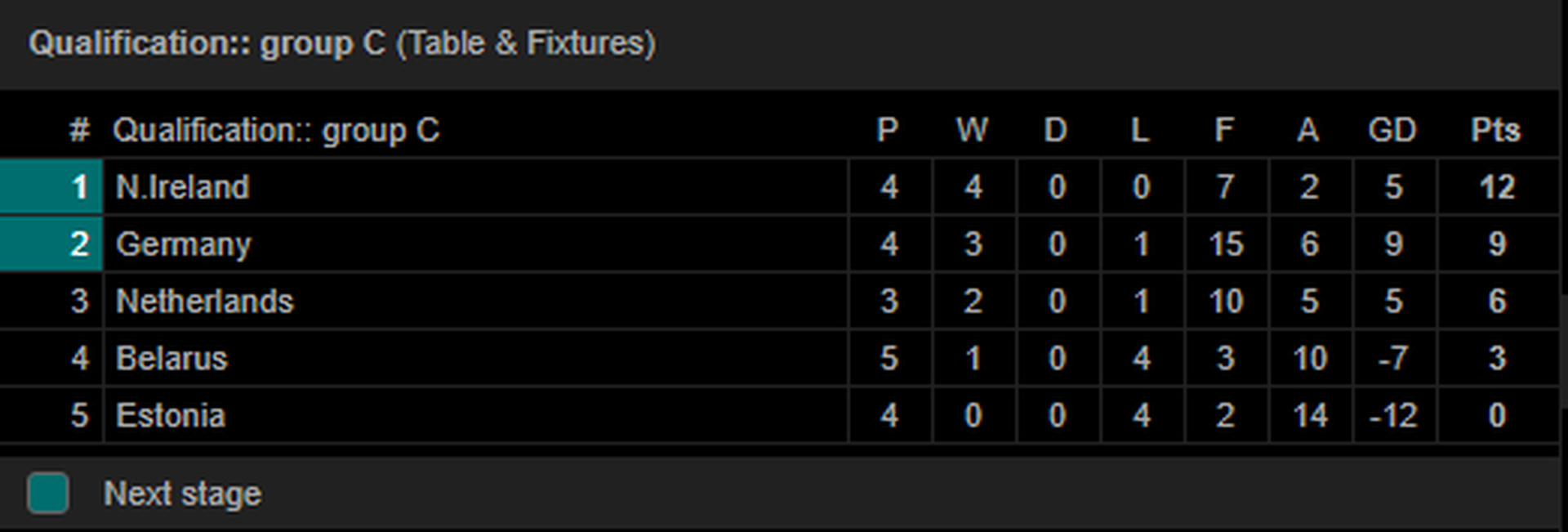
Task: Open the N.Ireland team link
Action: pos(182,187)
